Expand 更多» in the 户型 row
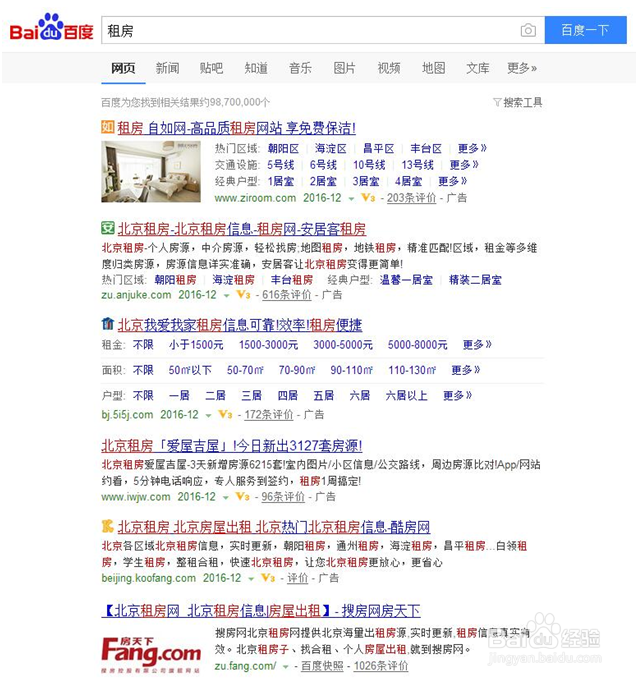Screen dimensions: 636x681 tap(457, 396)
